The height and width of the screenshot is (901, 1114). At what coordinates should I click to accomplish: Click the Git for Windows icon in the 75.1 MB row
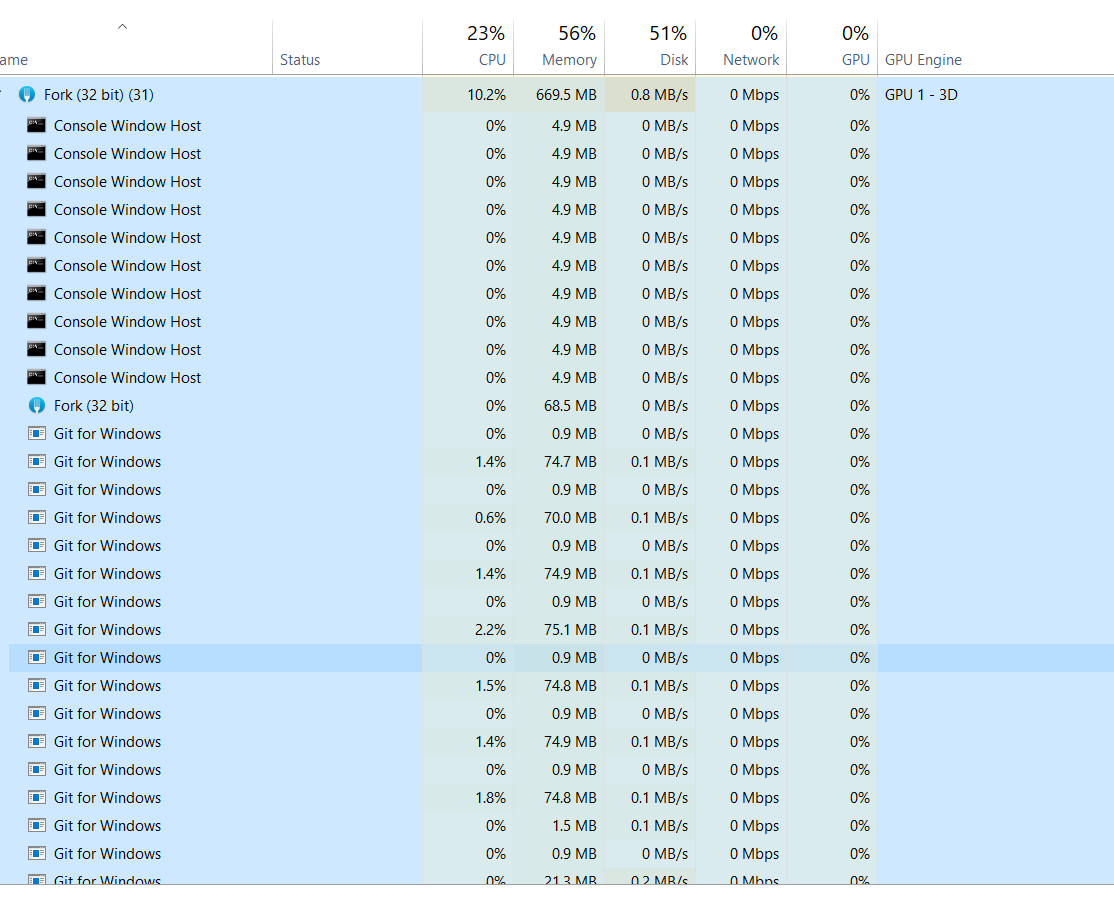[37, 630]
